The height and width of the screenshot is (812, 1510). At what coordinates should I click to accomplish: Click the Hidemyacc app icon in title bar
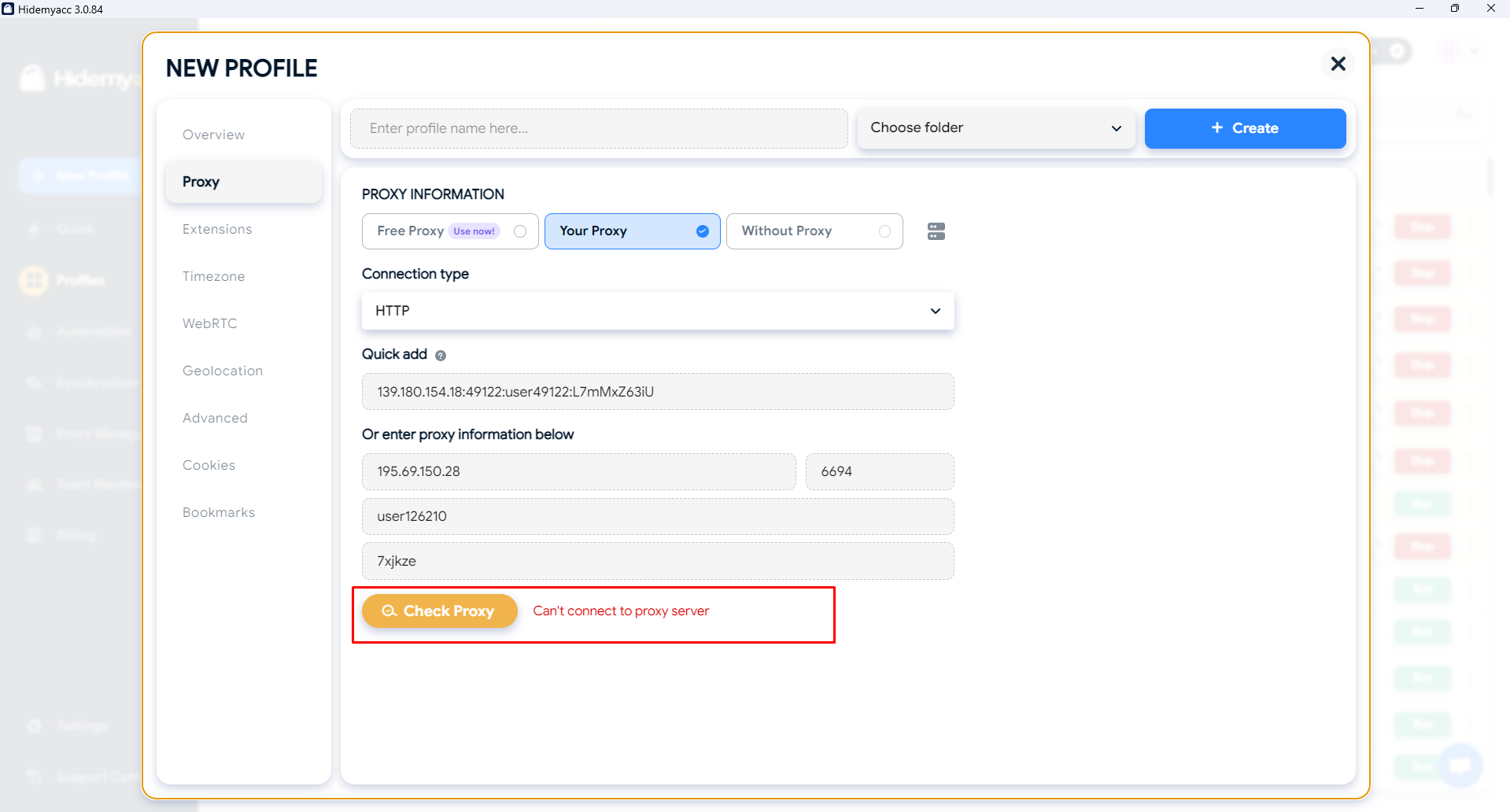[x=8, y=9]
